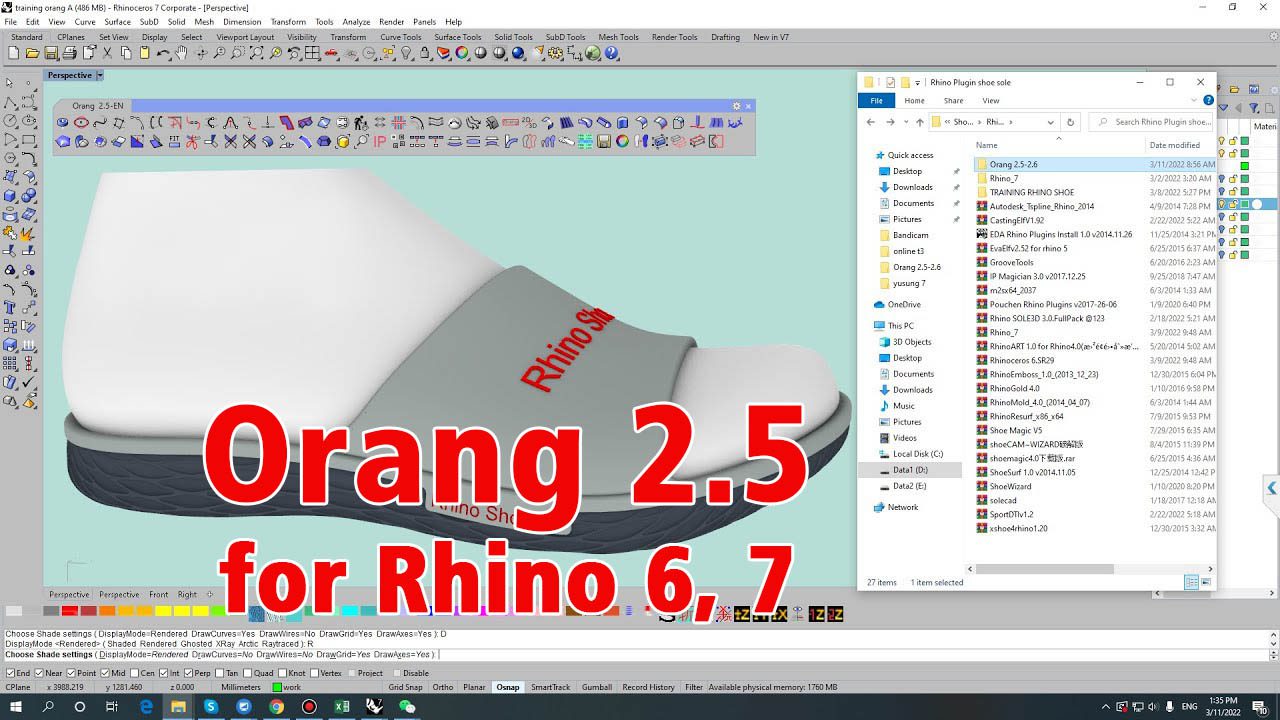The height and width of the screenshot is (720, 1280).
Task: Select the Pan view tool
Action: click(181, 53)
